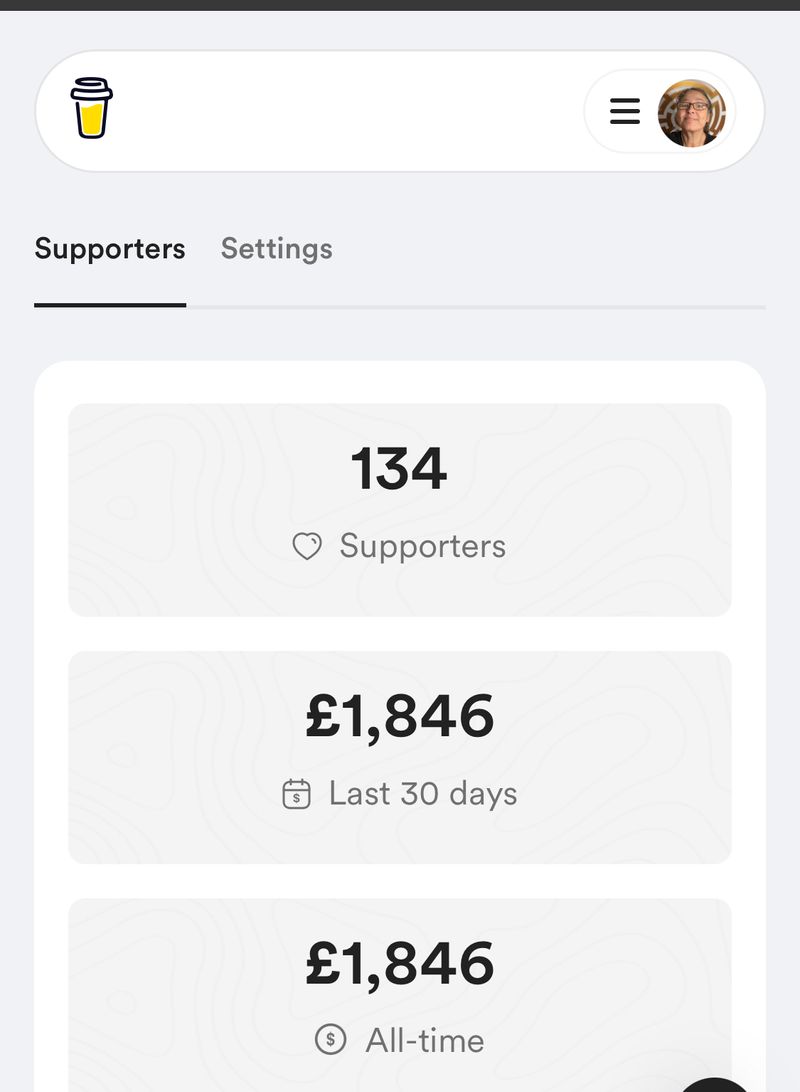Select the Last 30 days label
The height and width of the screenshot is (1092, 800).
(423, 794)
